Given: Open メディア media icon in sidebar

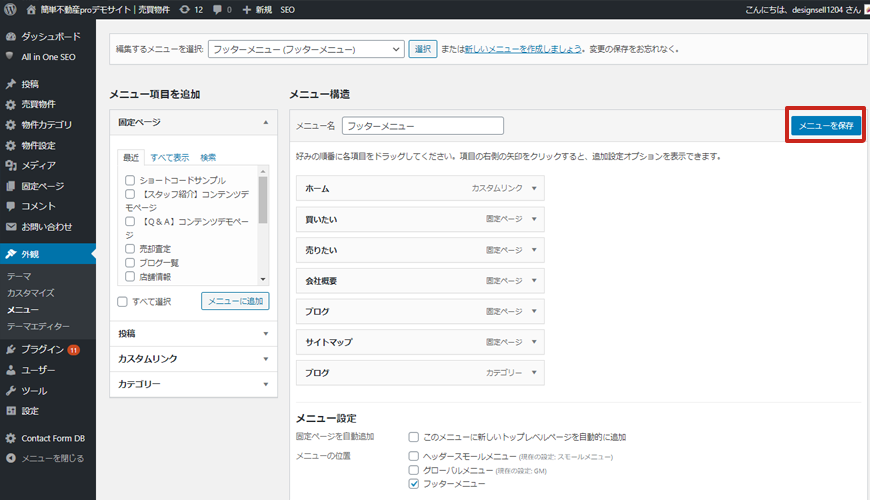Looking at the screenshot, I should (11, 165).
